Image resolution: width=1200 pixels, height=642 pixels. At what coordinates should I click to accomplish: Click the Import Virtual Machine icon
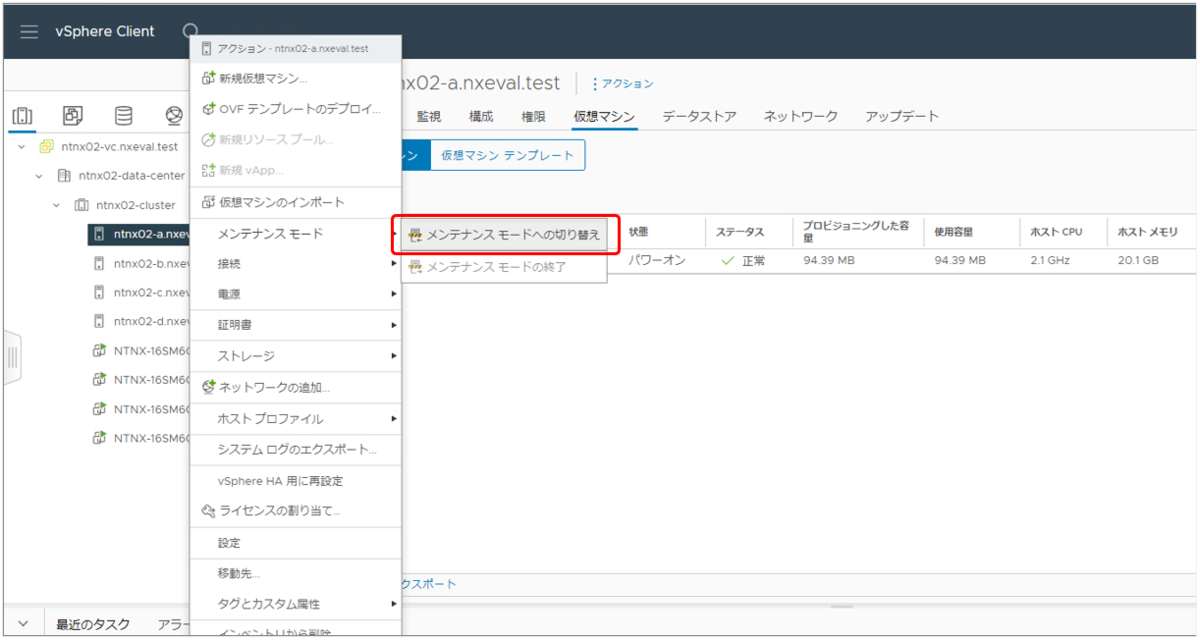click(208, 202)
